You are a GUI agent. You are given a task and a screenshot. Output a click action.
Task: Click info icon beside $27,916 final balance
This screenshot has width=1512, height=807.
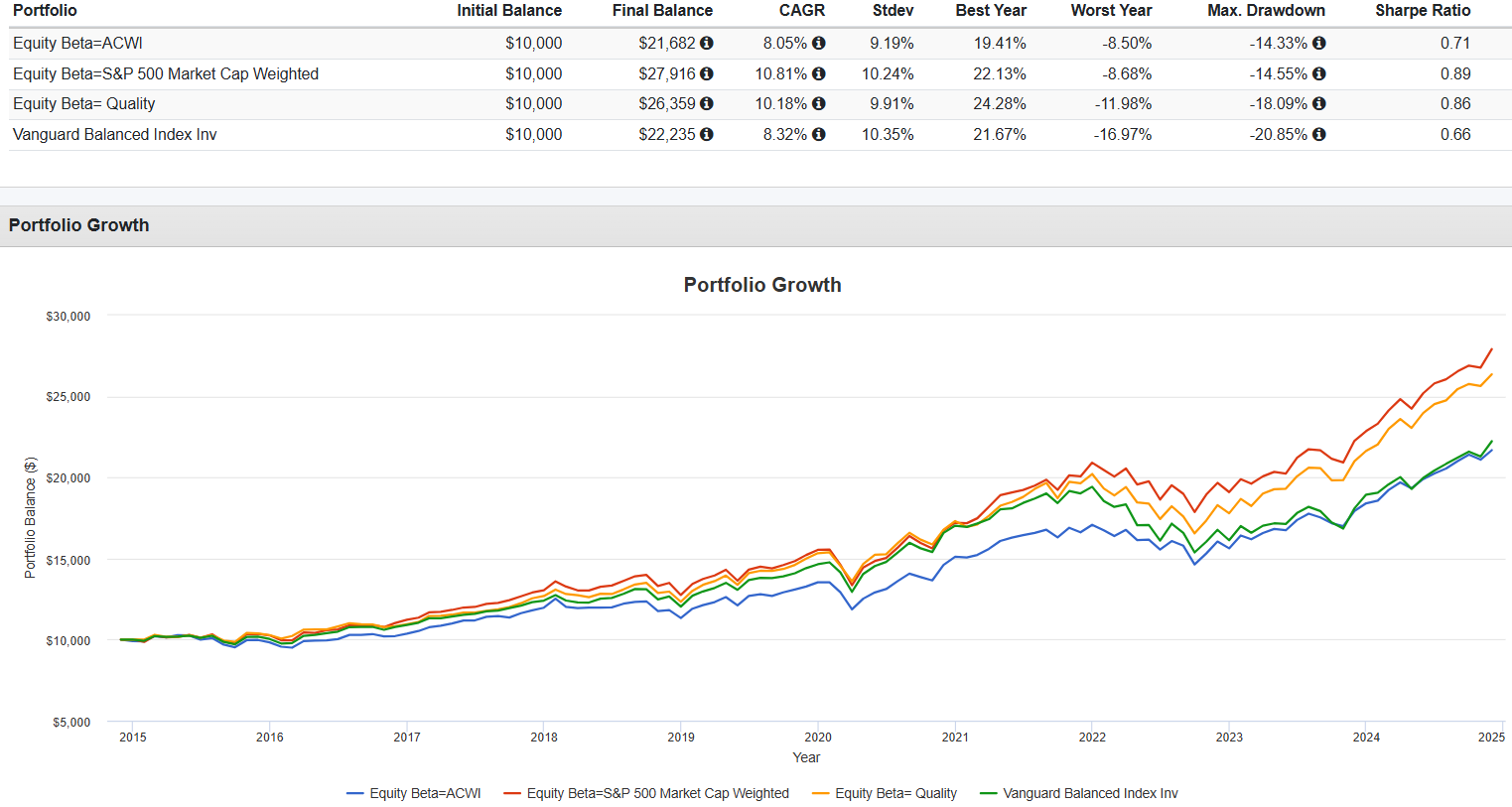[706, 73]
